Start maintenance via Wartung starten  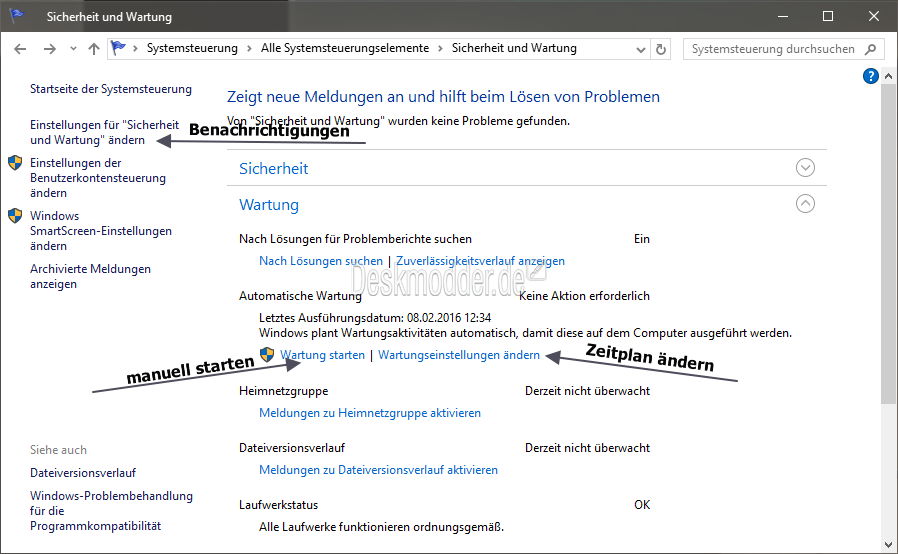tap(322, 355)
